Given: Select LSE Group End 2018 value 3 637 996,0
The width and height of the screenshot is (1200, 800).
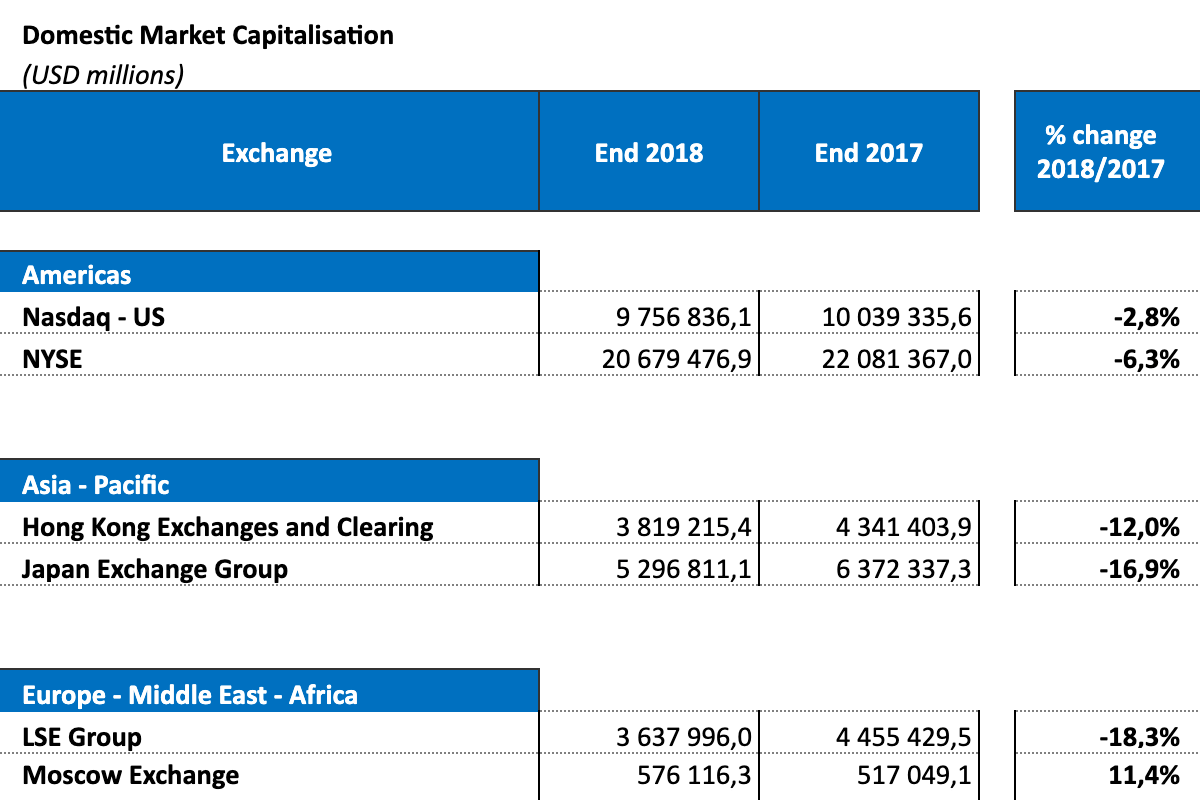Looking at the screenshot, I should coord(683,737).
